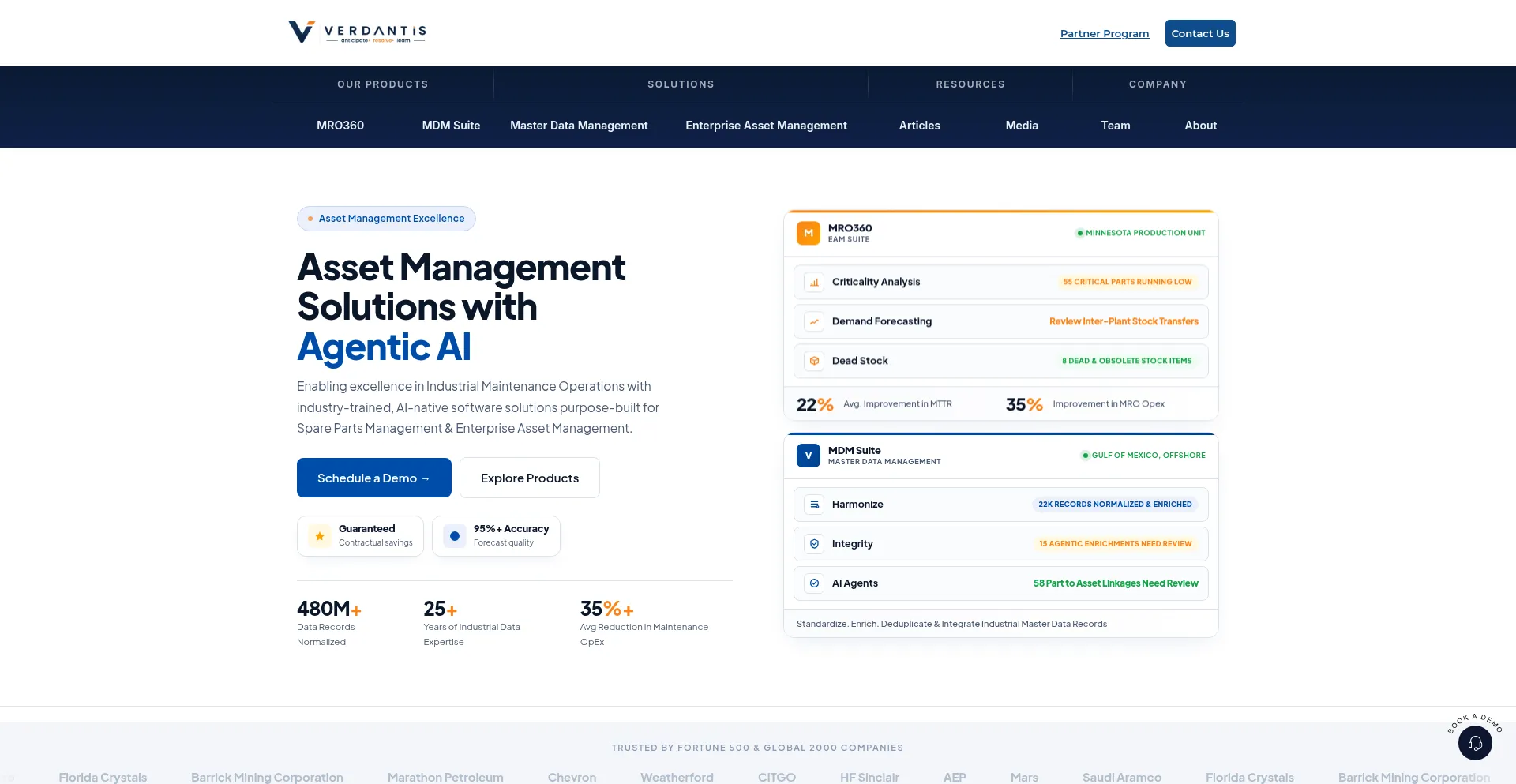Click the Harmonize lines icon
This screenshot has height=784, width=1516.
coord(814,505)
